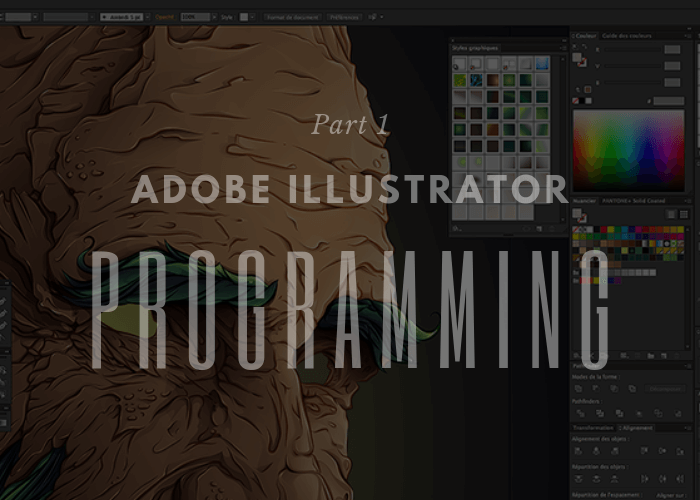This screenshot has height=500, width=700.
Task: Activate the fill box in Nuancier panel
Action: coord(577,213)
